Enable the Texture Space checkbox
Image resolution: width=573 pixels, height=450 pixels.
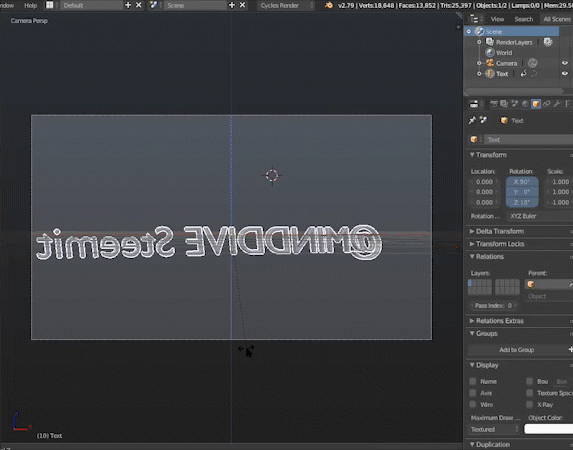click(x=529, y=393)
